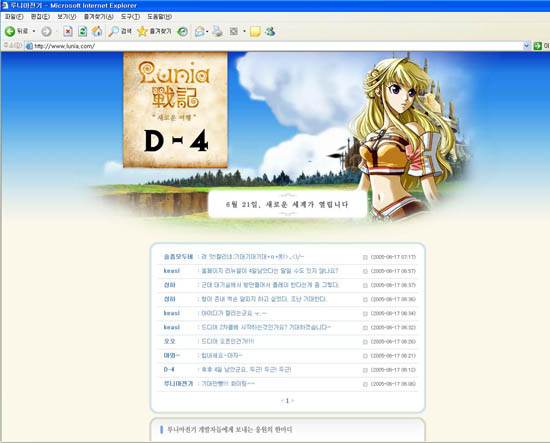Click the address field showing www.lunia.com

pyautogui.click(x=274, y=46)
